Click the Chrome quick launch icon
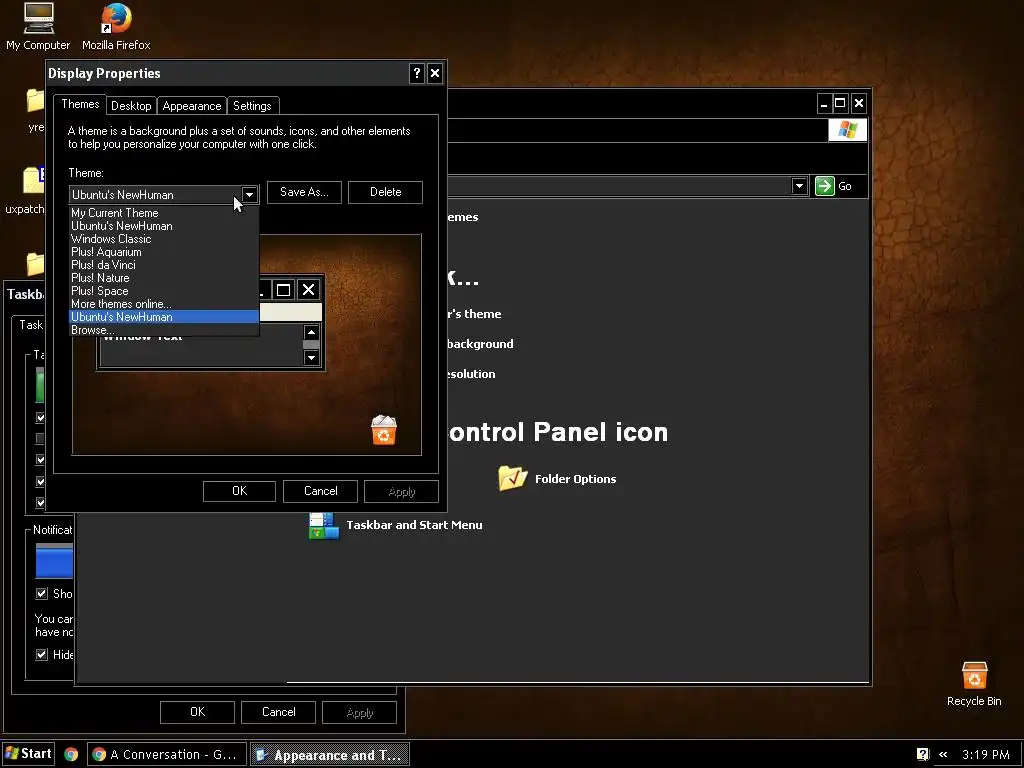The image size is (1024, 768). point(71,754)
